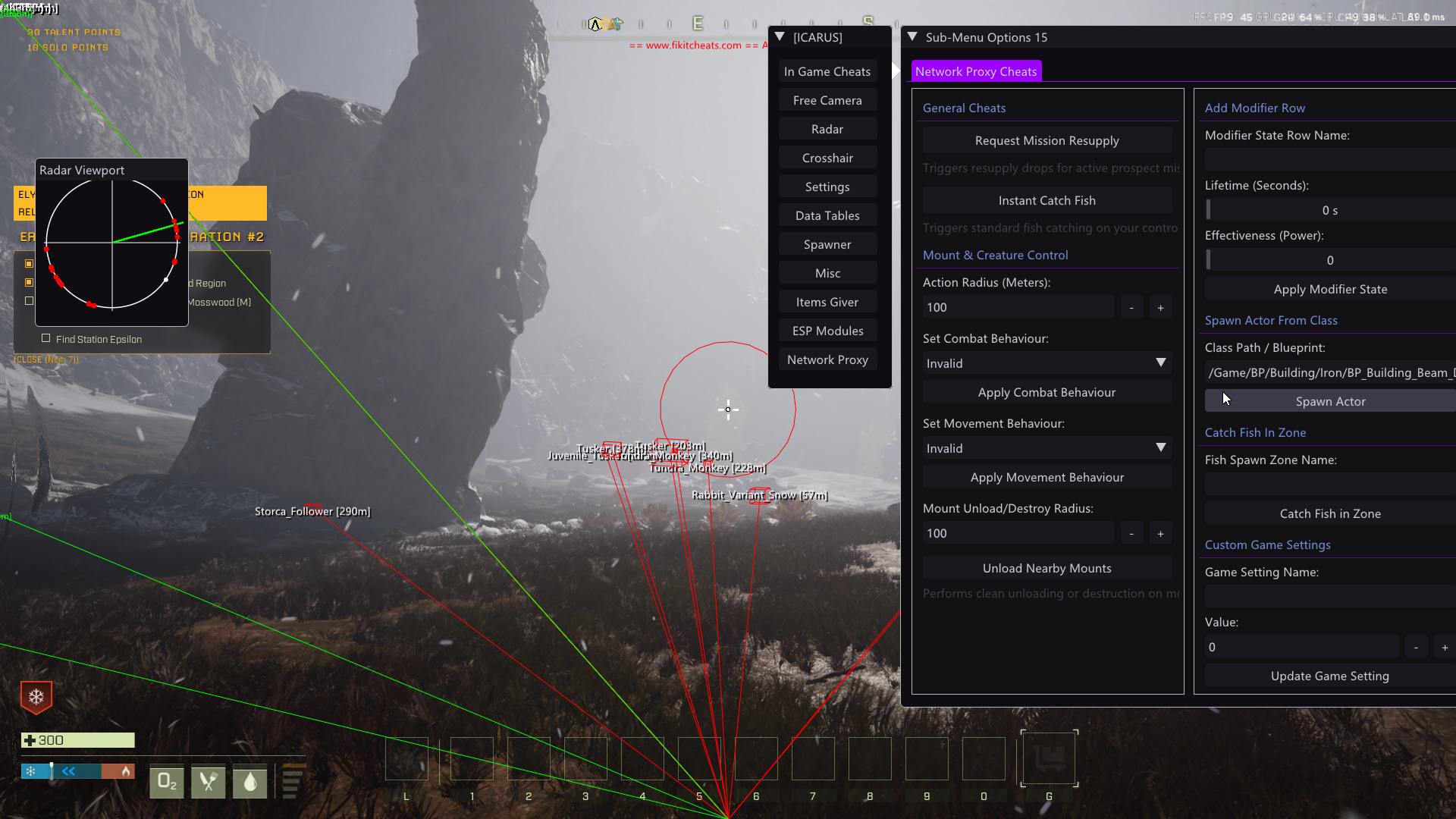Click the Action Radius value field
This screenshot has height=819, width=1456.
(x=1018, y=307)
